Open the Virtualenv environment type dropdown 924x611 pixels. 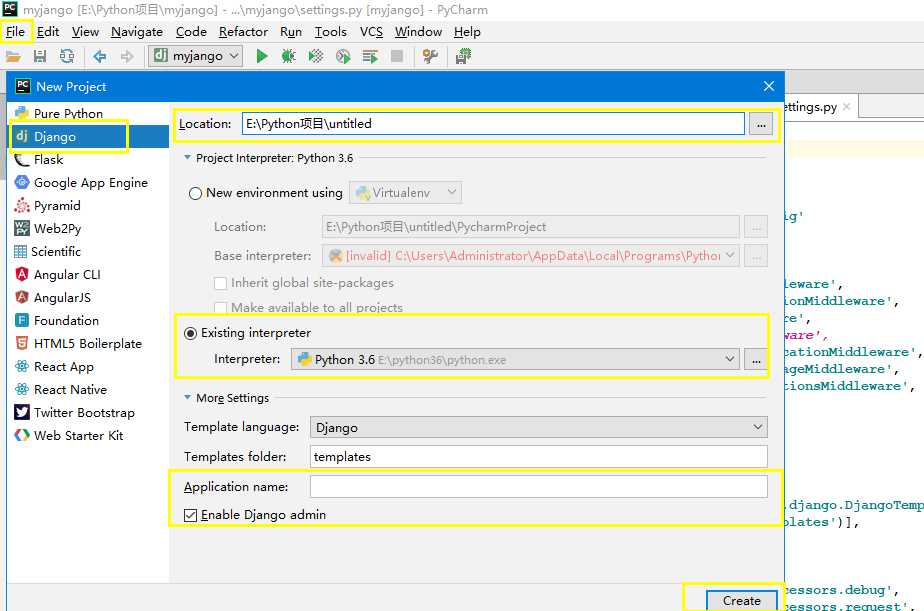pyautogui.click(x=405, y=193)
